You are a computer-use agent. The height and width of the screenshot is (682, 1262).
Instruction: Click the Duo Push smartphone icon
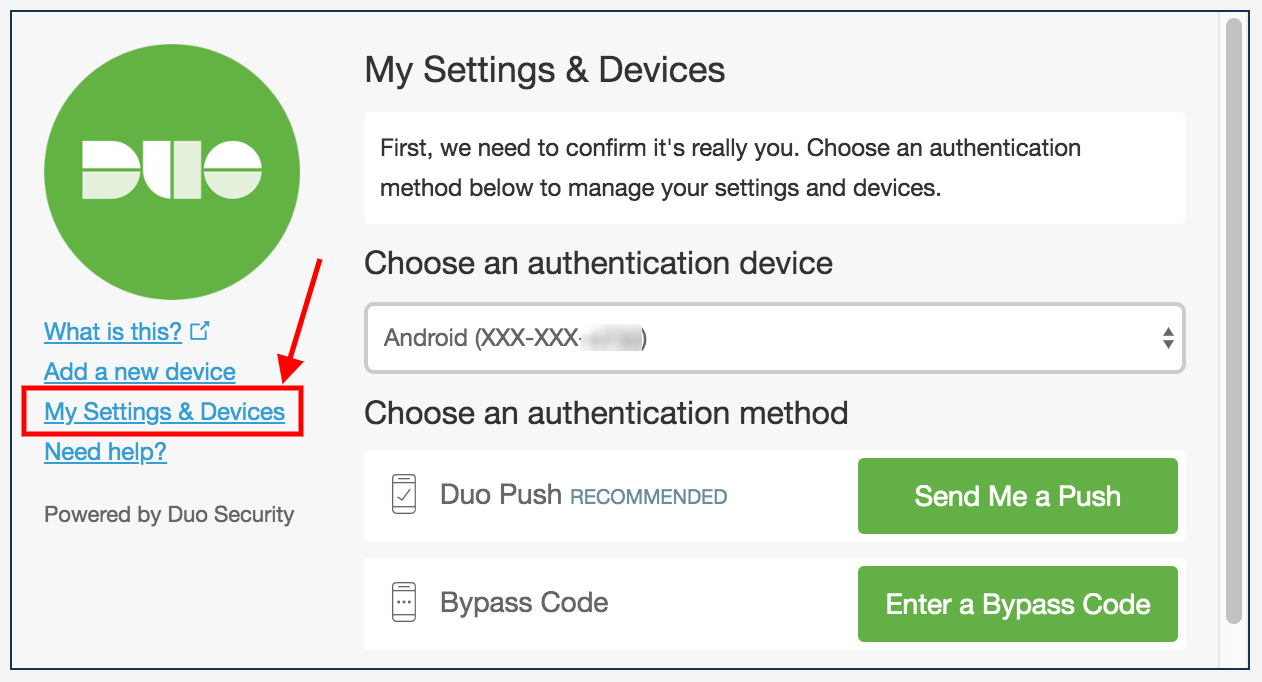(x=403, y=495)
